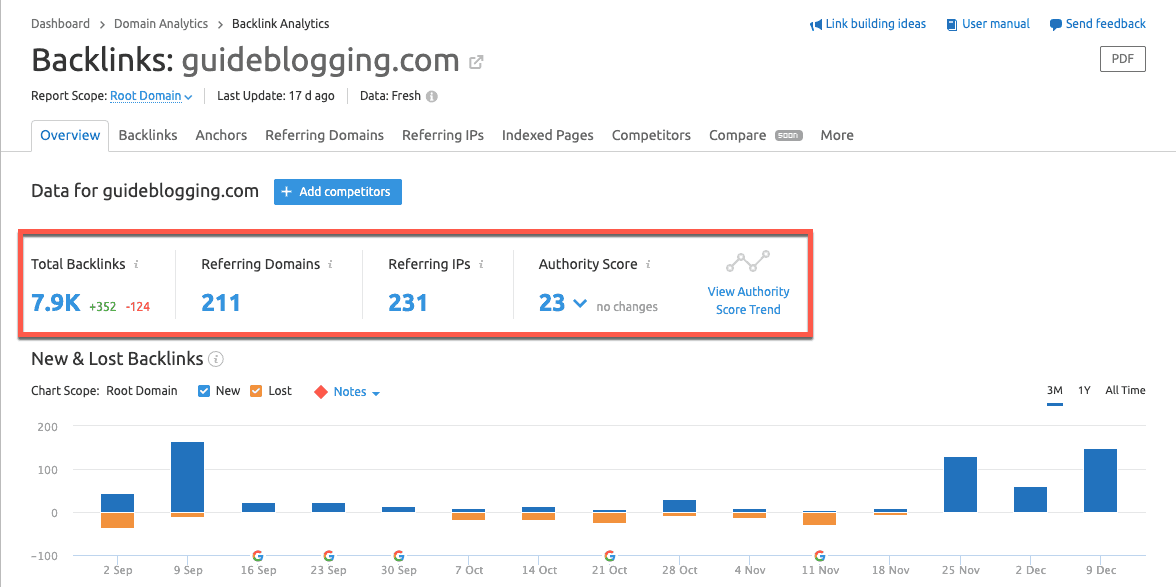Click the Add competitors button
Image resolution: width=1176 pixels, height=587 pixels.
click(x=338, y=192)
